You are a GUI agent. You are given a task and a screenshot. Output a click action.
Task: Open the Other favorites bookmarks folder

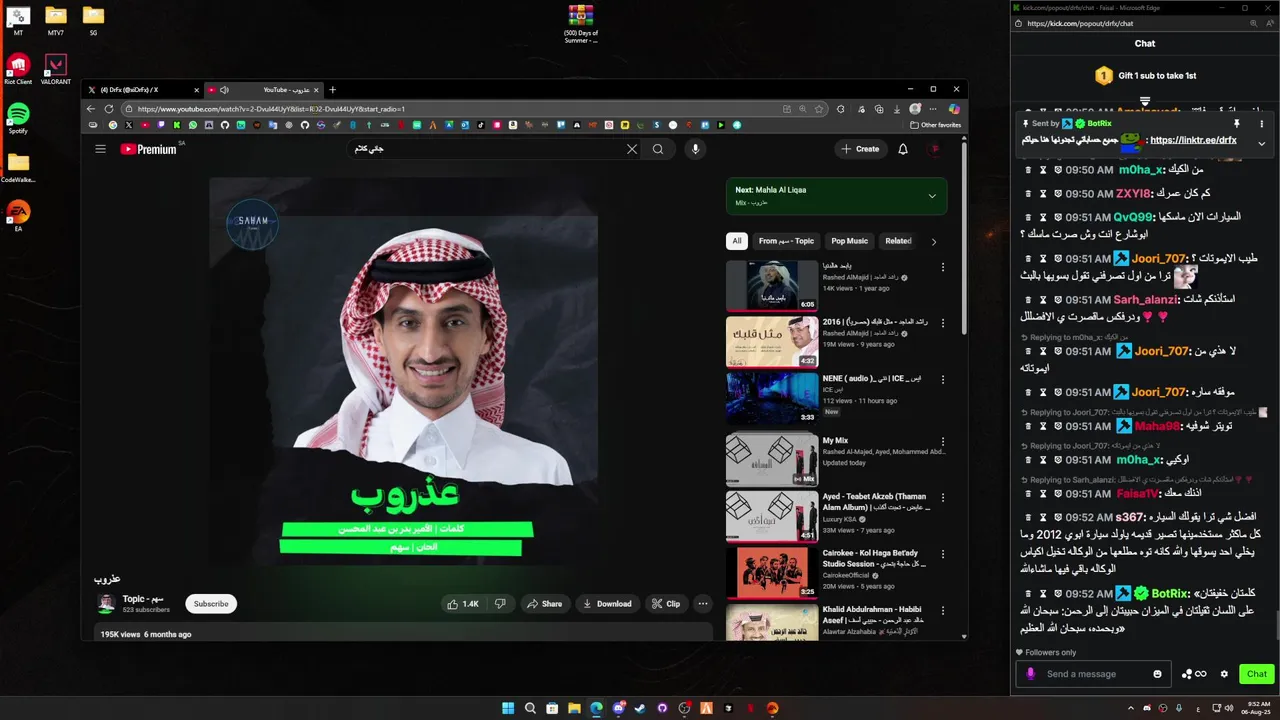coord(935,125)
